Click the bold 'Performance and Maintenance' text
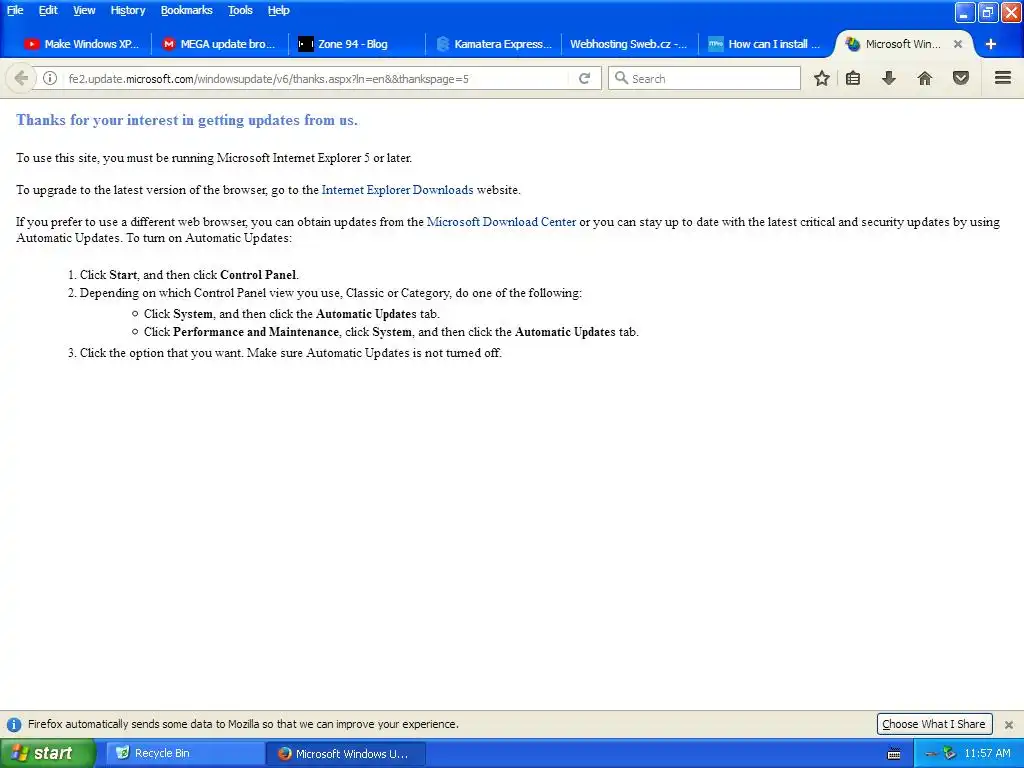This screenshot has width=1024, height=768. 256,332
